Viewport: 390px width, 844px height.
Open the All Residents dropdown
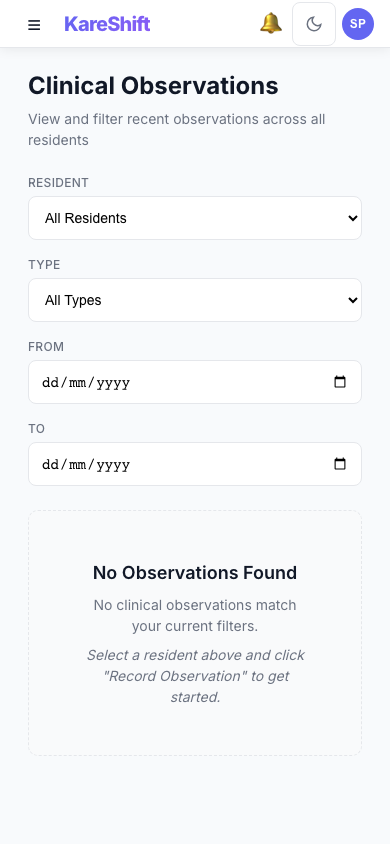pyautogui.click(x=195, y=218)
